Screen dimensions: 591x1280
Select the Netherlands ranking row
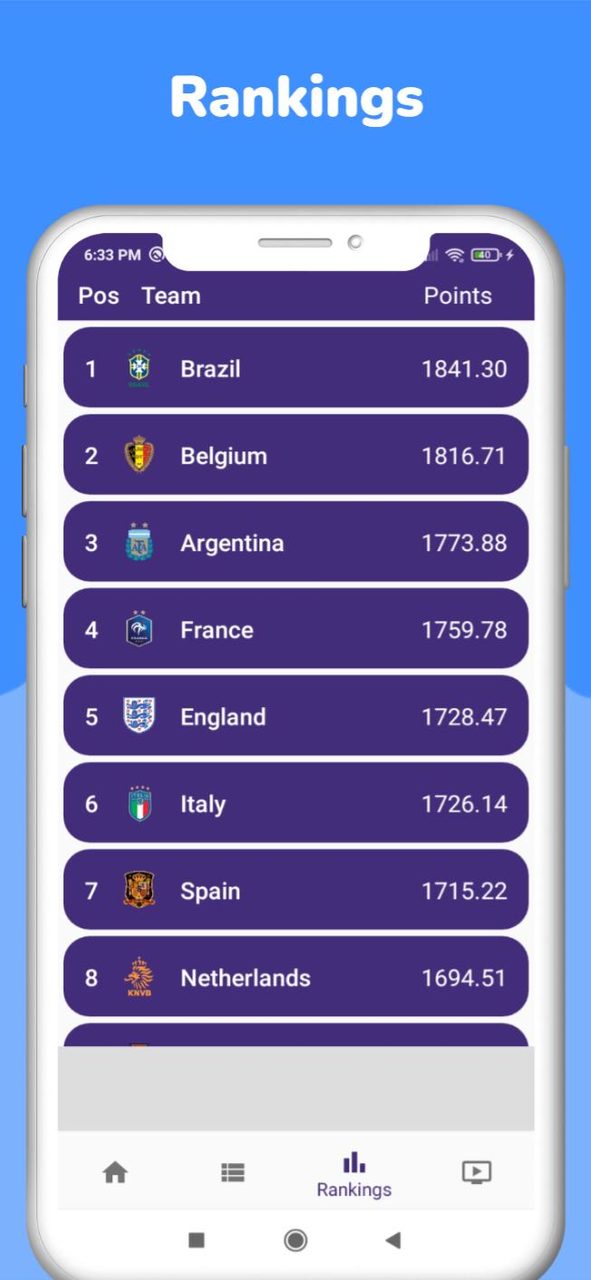point(295,978)
